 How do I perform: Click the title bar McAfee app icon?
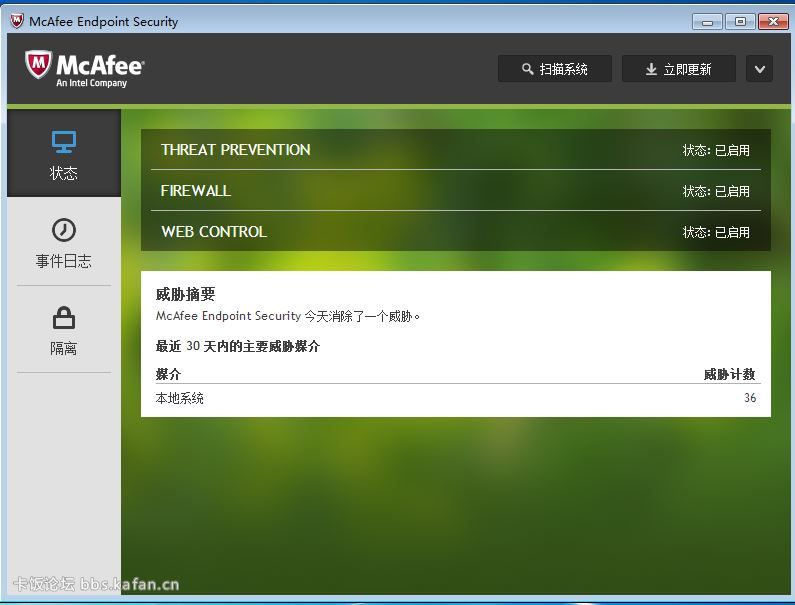pos(17,21)
